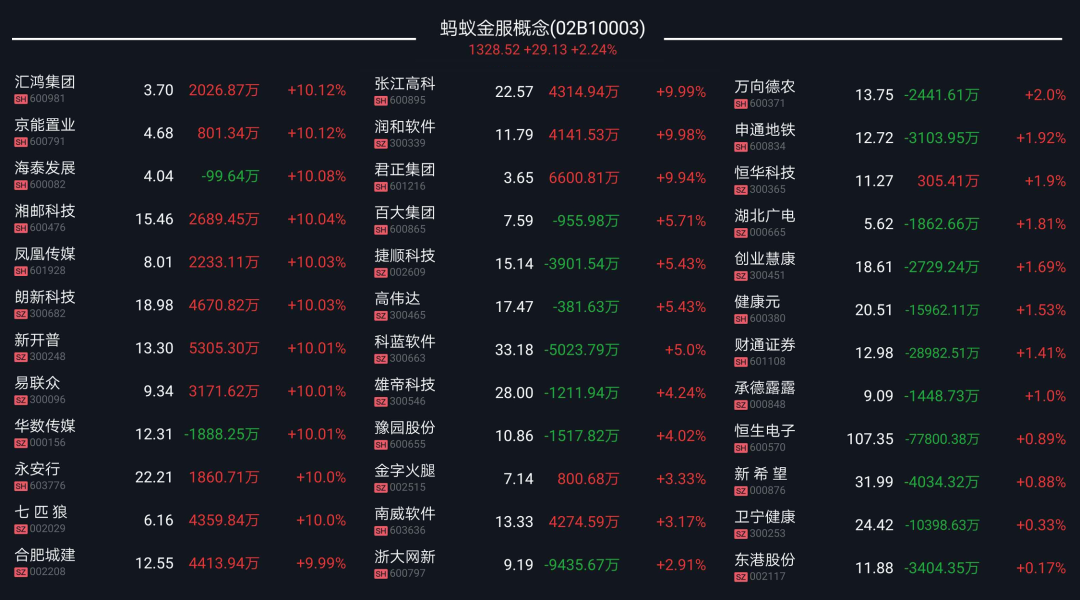This screenshot has height=600, width=1080.
Task: Click 湘邮科技 change +10.04%
Action: (x=316, y=219)
